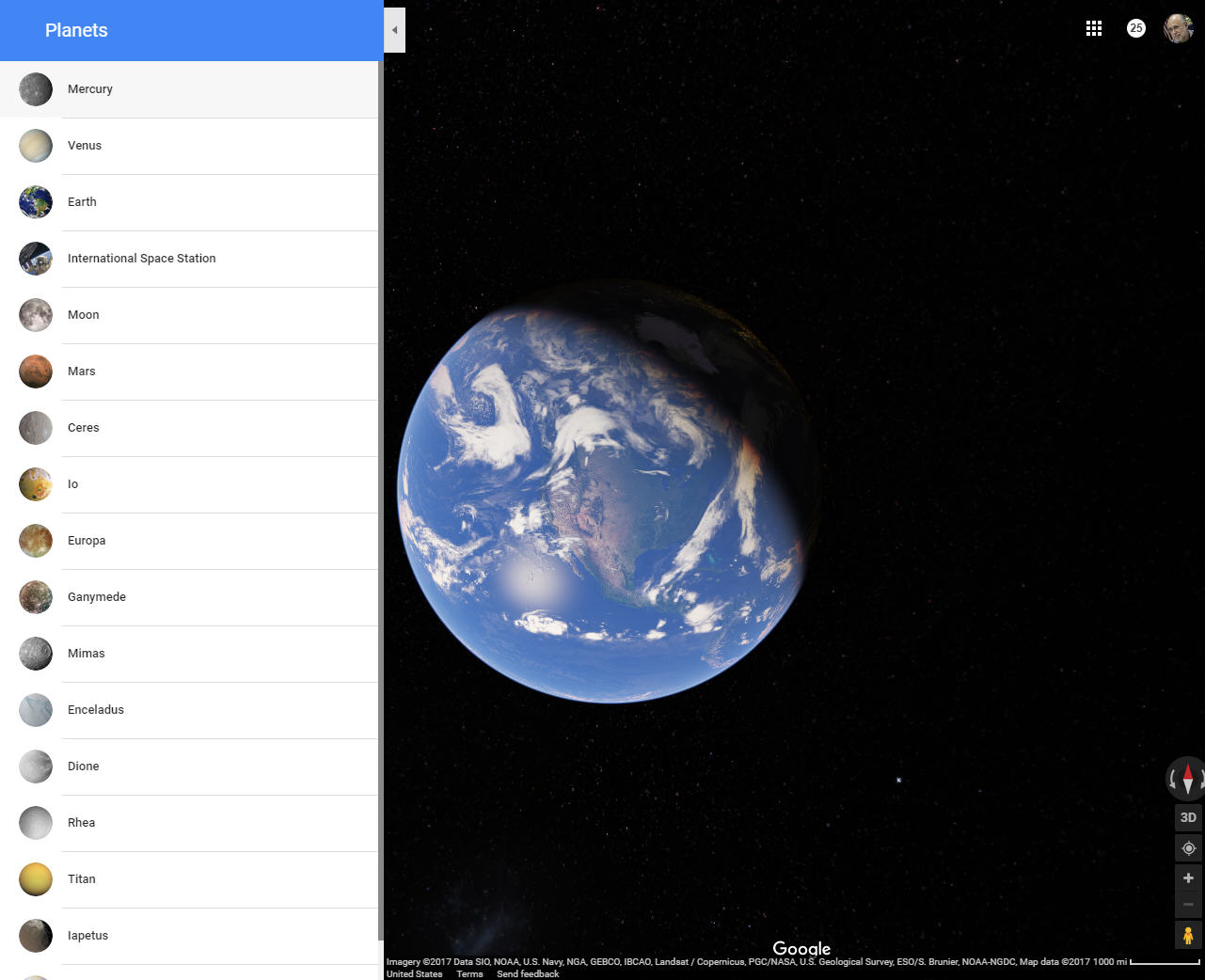Image resolution: width=1205 pixels, height=980 pixels.
Task: Open the International Space Station entry
Action: coord(141,259)
